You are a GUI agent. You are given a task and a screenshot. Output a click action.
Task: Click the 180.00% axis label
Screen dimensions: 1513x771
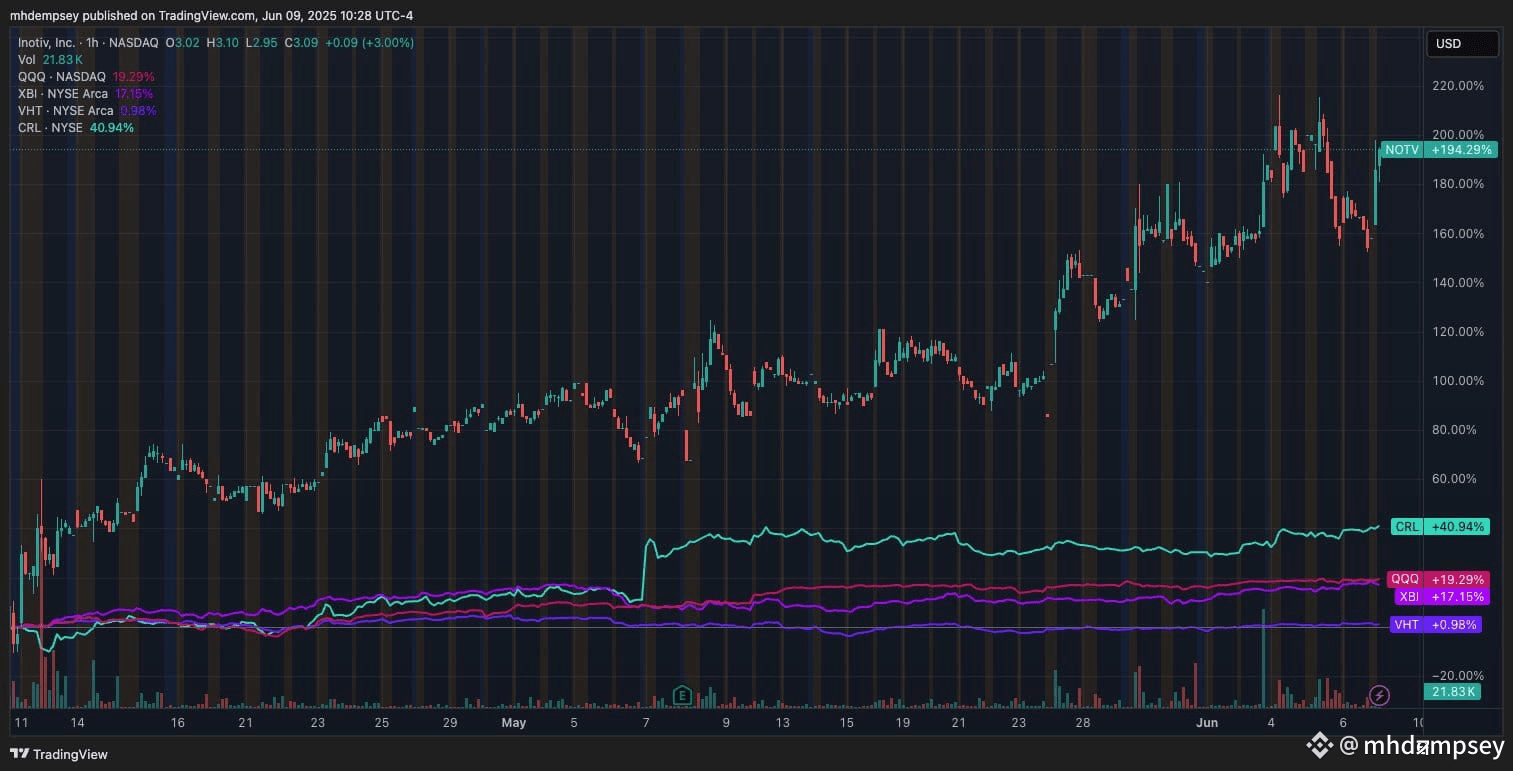coord(1459,184)
